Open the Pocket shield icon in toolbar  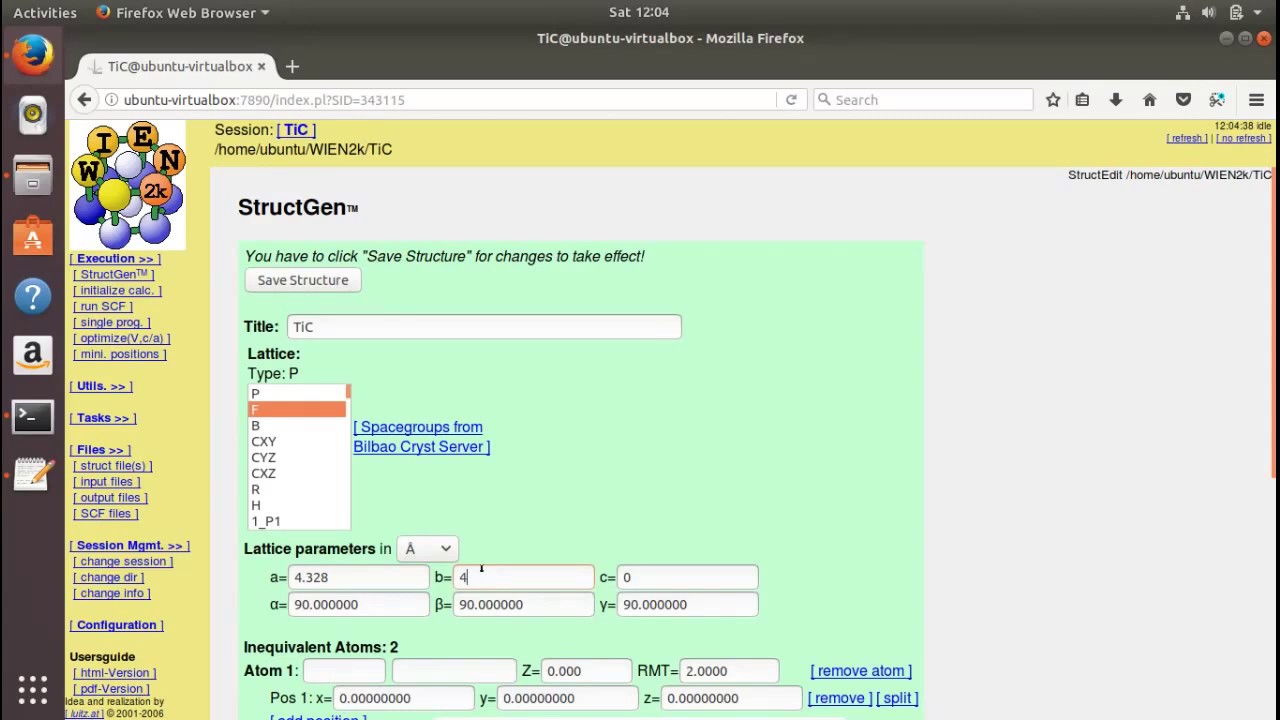(x=1183, y=100)
